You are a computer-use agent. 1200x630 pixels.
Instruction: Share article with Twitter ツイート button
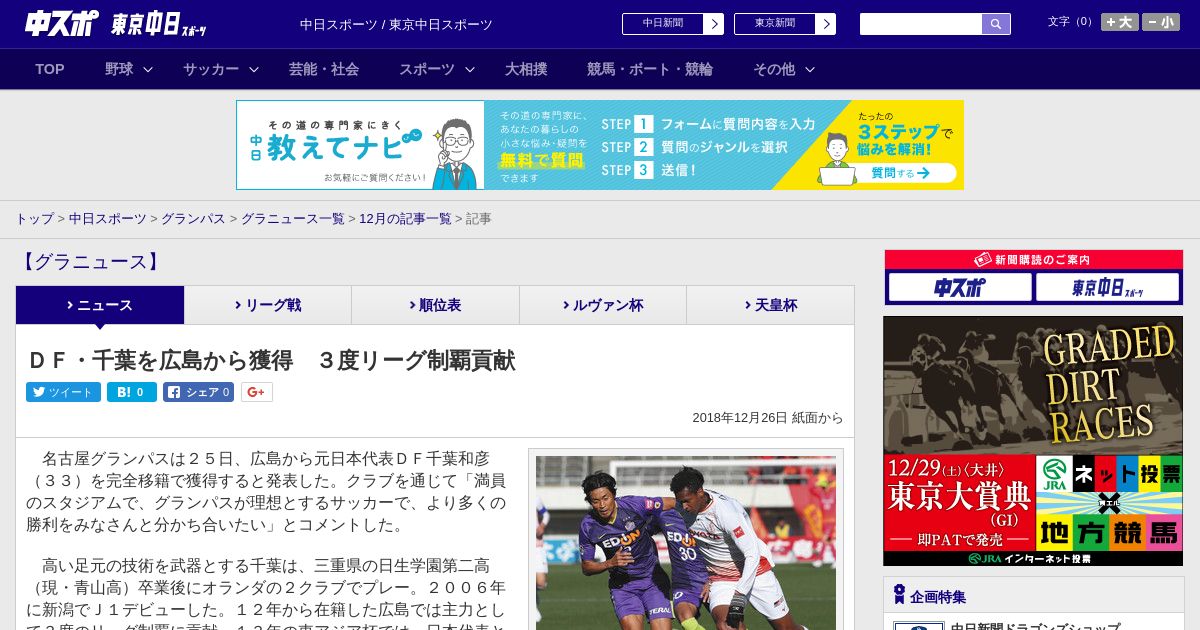coord(63,392)
